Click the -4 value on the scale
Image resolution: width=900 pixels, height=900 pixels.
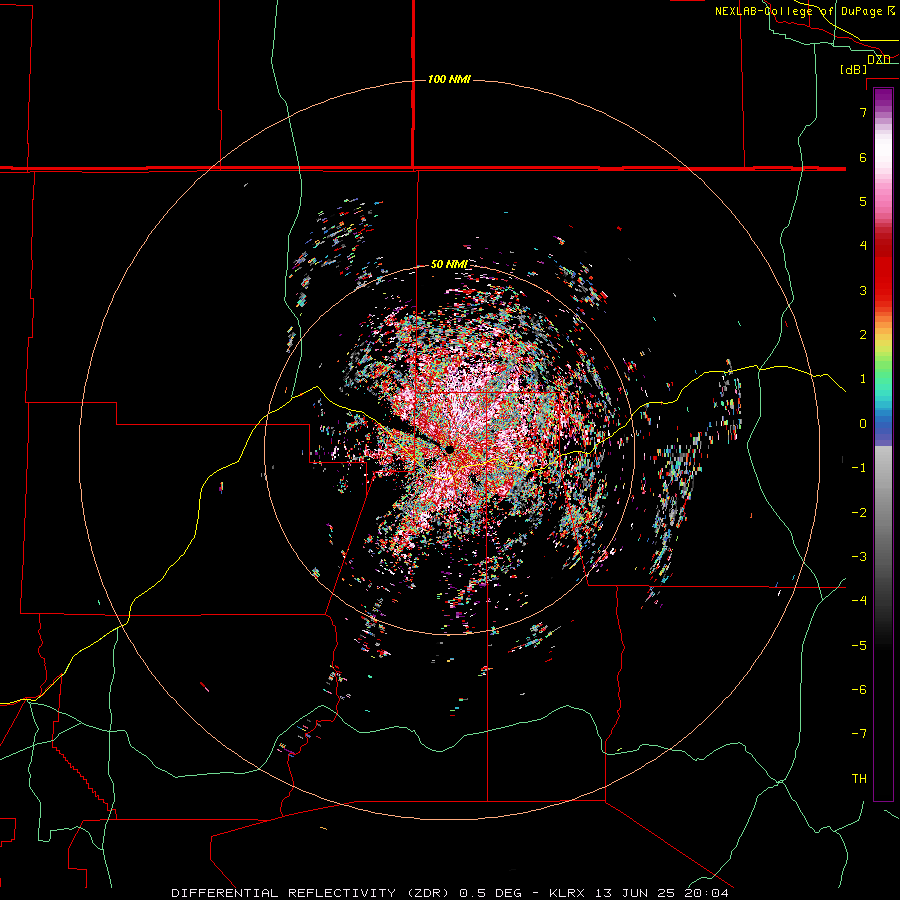tap(859, 601)
